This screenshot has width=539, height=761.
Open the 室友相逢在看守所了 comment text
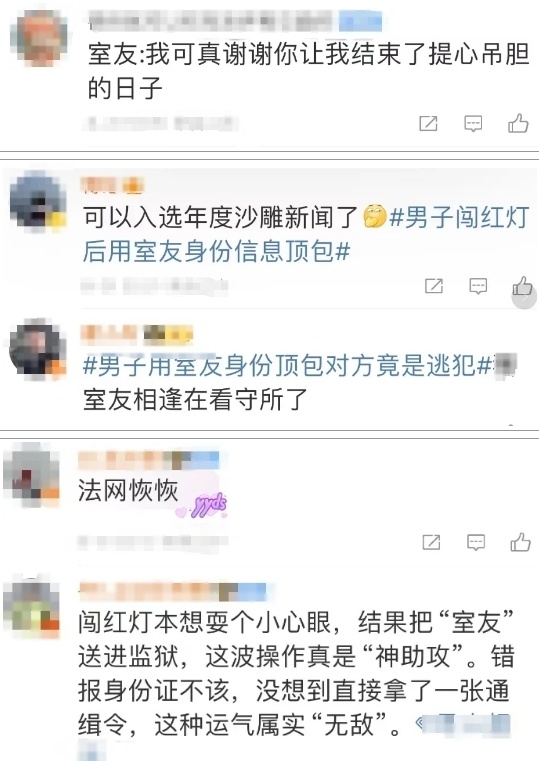pyautogui.click(x=196, y=399)
